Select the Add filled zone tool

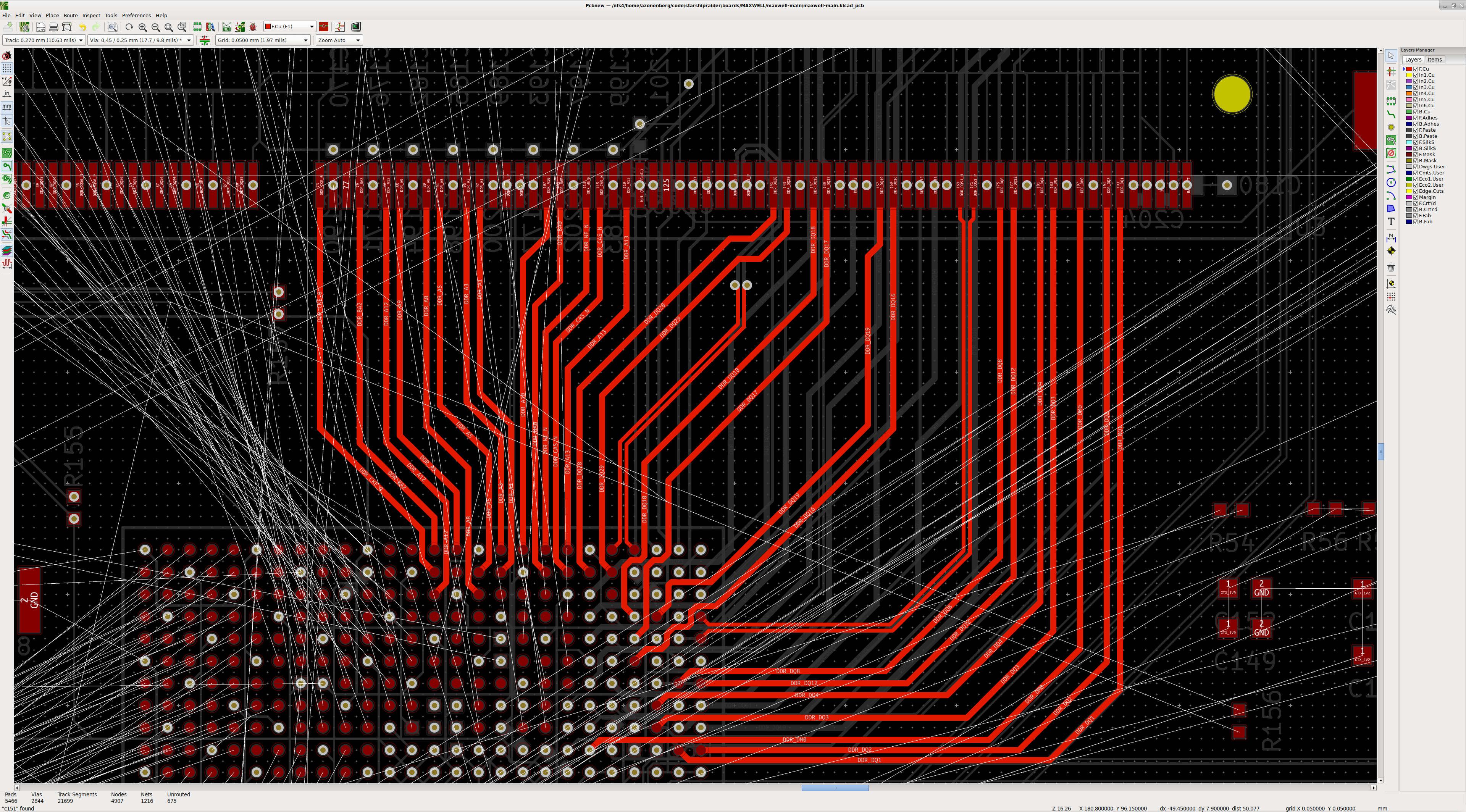click(1391, 139)
